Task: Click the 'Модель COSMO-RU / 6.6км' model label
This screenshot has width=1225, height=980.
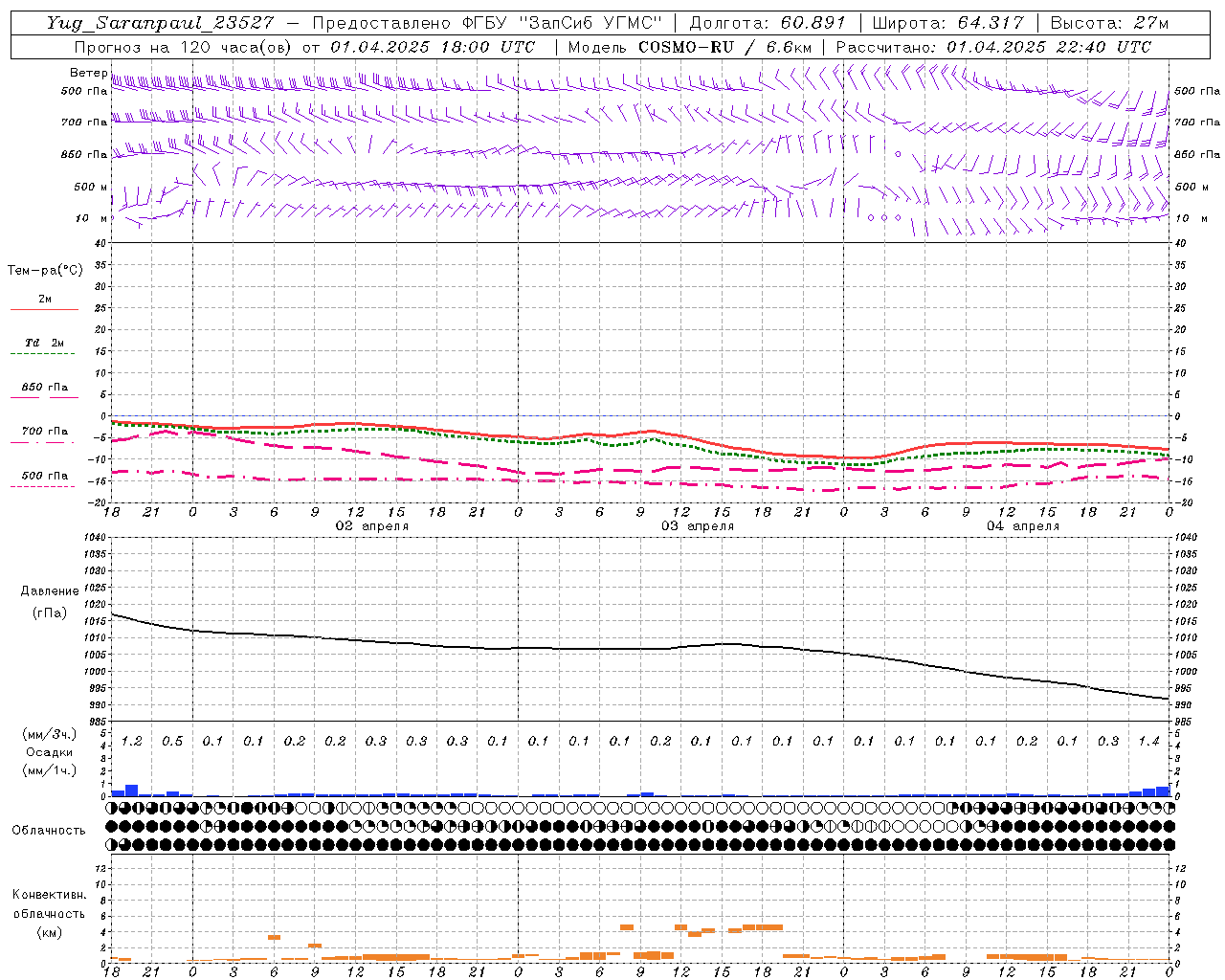Action: coord(689,47)
